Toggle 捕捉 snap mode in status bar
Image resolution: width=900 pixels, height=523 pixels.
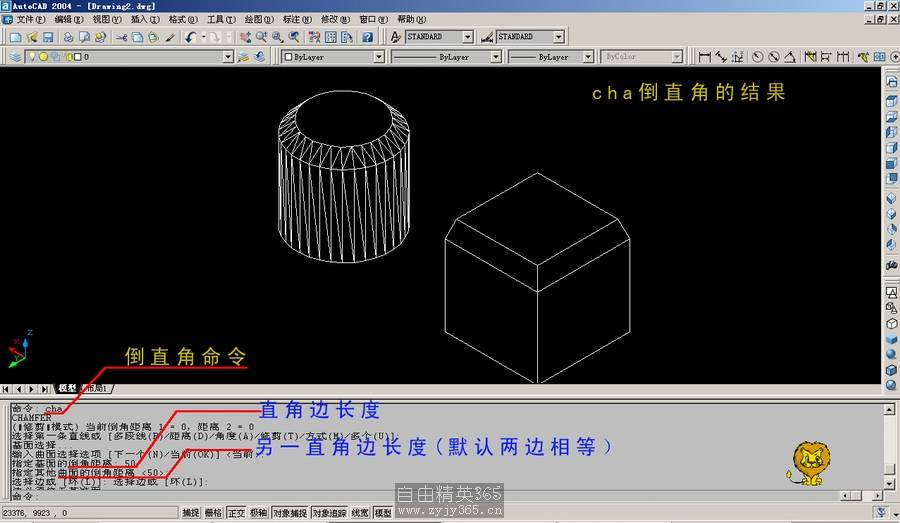pos(190,513)
